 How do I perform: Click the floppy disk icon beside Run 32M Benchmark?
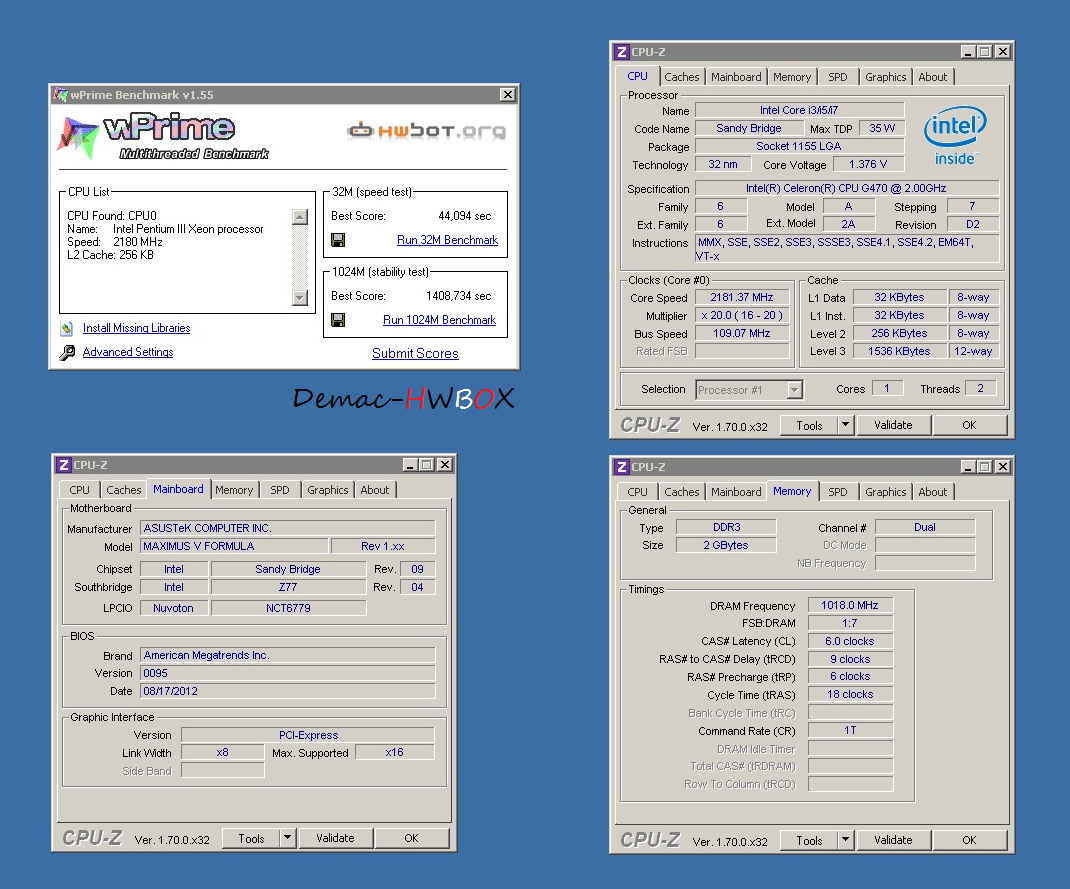[x=338, y=239]
